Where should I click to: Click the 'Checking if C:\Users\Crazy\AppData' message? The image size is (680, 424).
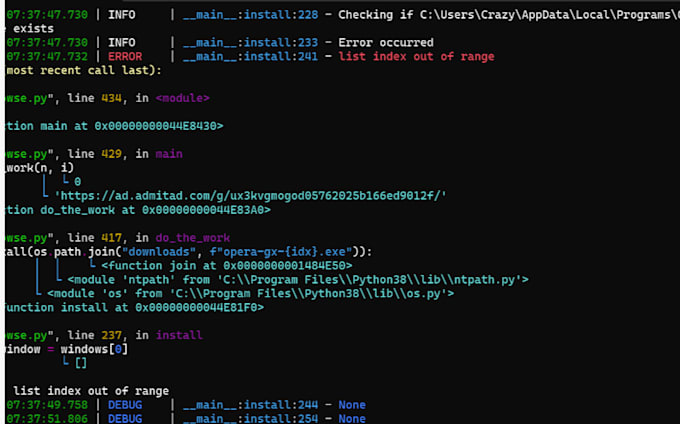[509, 15]
